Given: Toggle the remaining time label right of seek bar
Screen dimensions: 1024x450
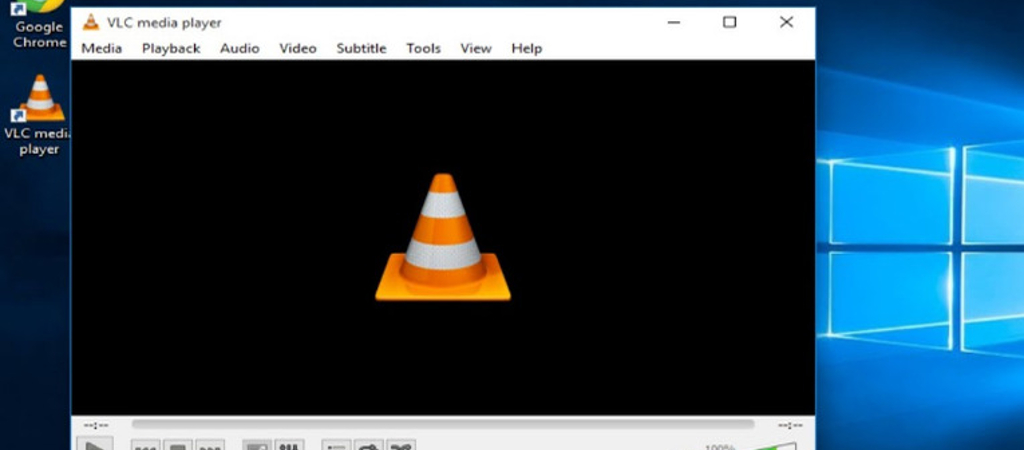Looking at the screenshot, I should pos(790,425).
